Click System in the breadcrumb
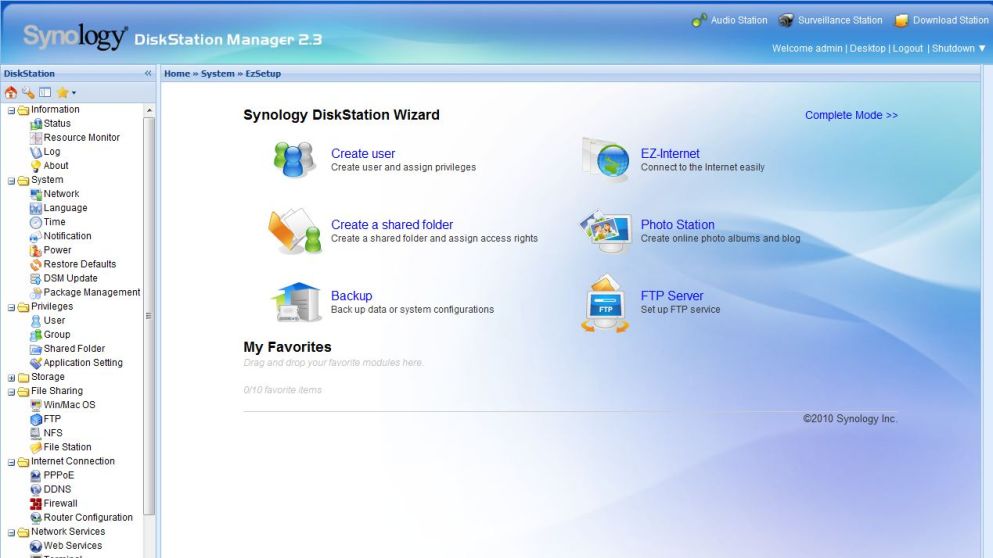This screenshot has width=993, height=558. [217, 73]
